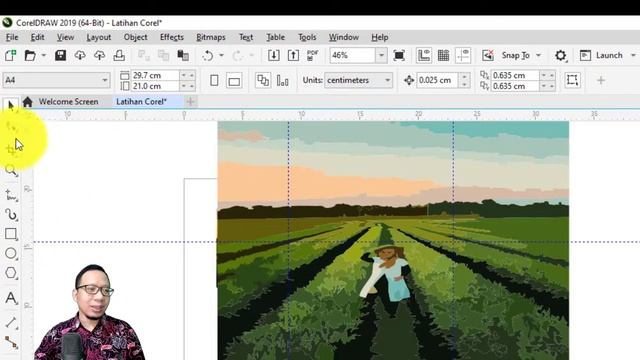Click the traced field image on canvas

[x=393, y=240]
